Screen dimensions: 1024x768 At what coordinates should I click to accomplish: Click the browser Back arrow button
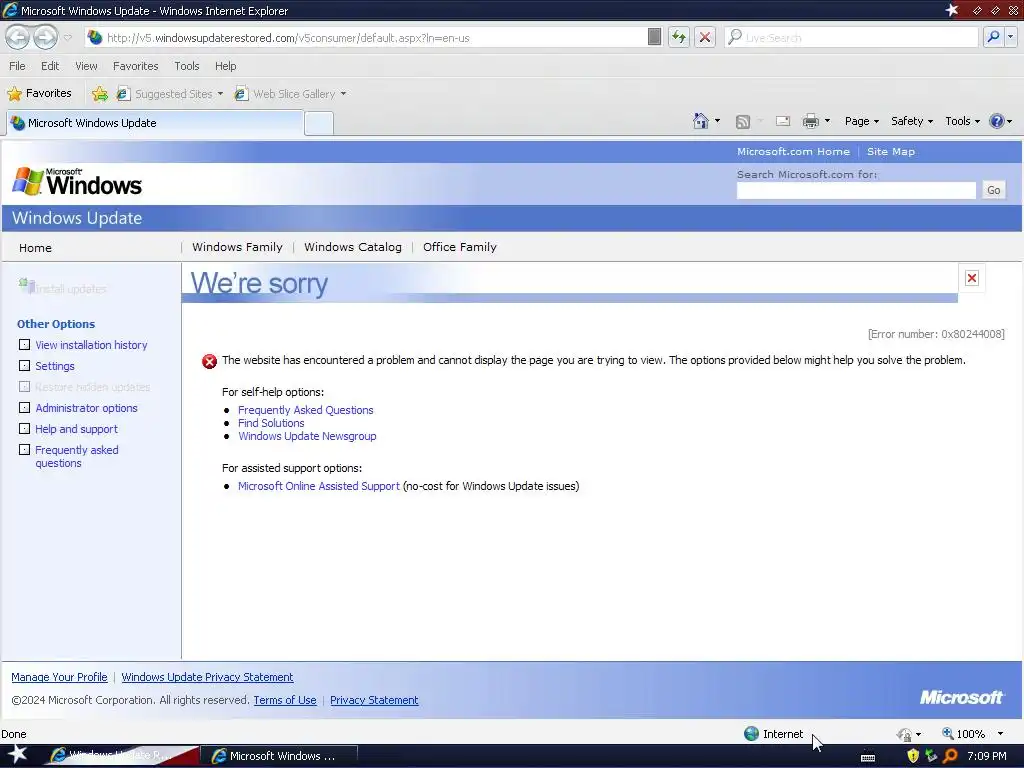tap(18, 37)
